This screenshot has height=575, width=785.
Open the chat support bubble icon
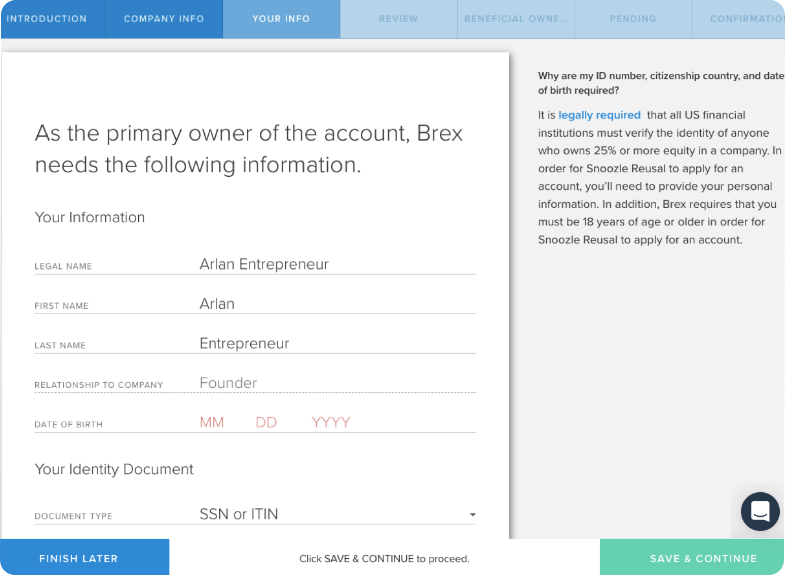click(760, 511)
